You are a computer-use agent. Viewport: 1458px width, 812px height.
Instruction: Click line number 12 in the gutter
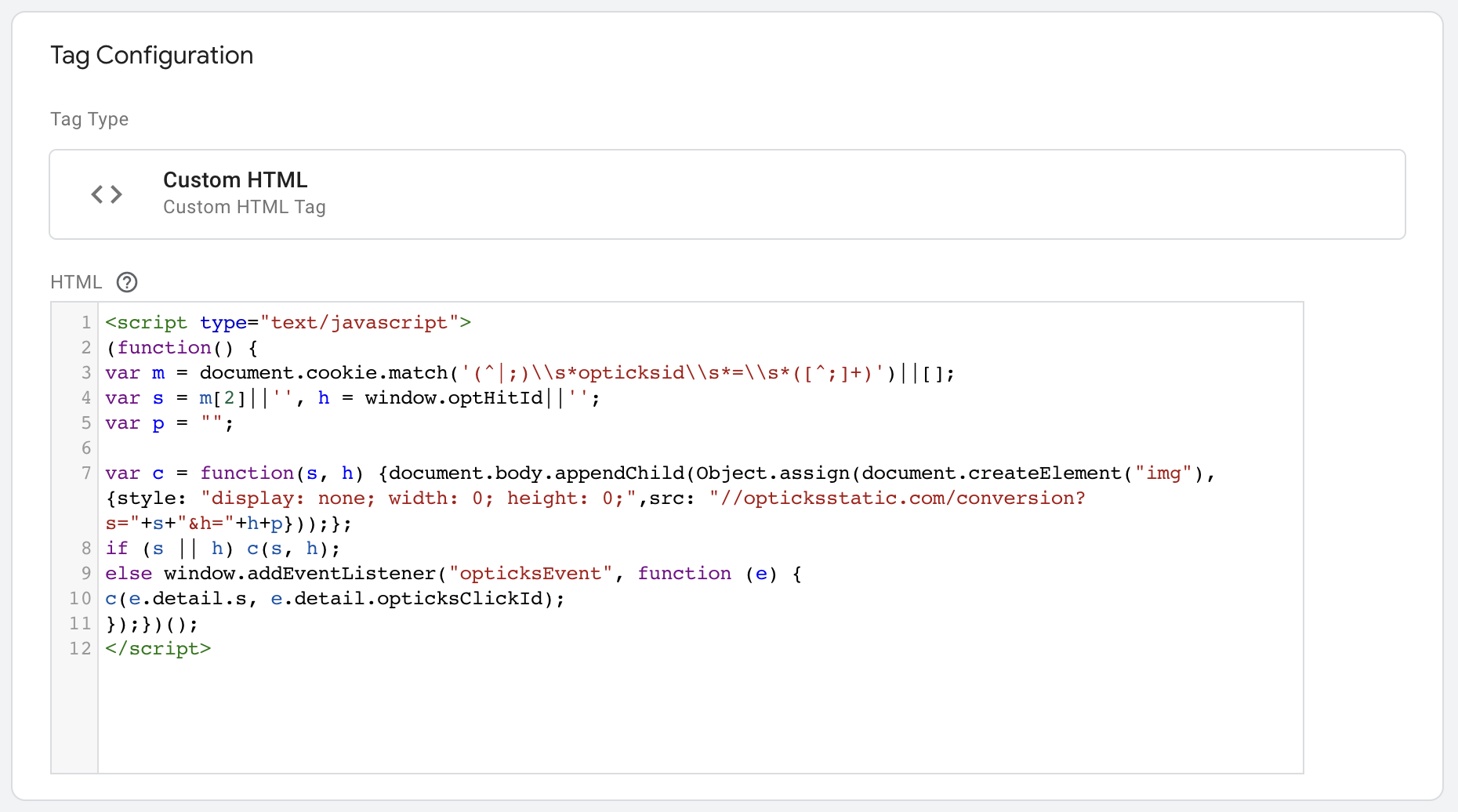(80, 648)
